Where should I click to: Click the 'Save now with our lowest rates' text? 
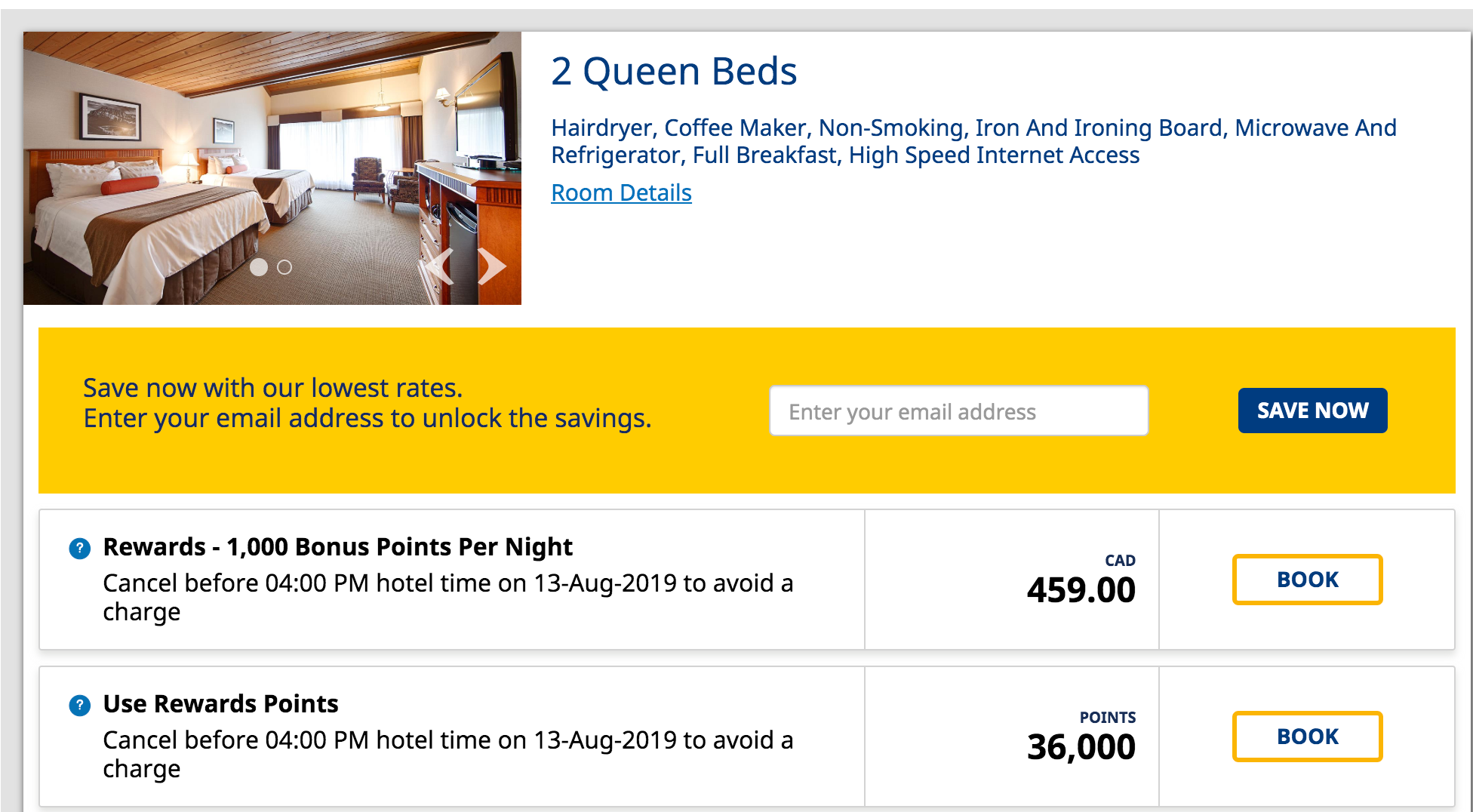272,388
